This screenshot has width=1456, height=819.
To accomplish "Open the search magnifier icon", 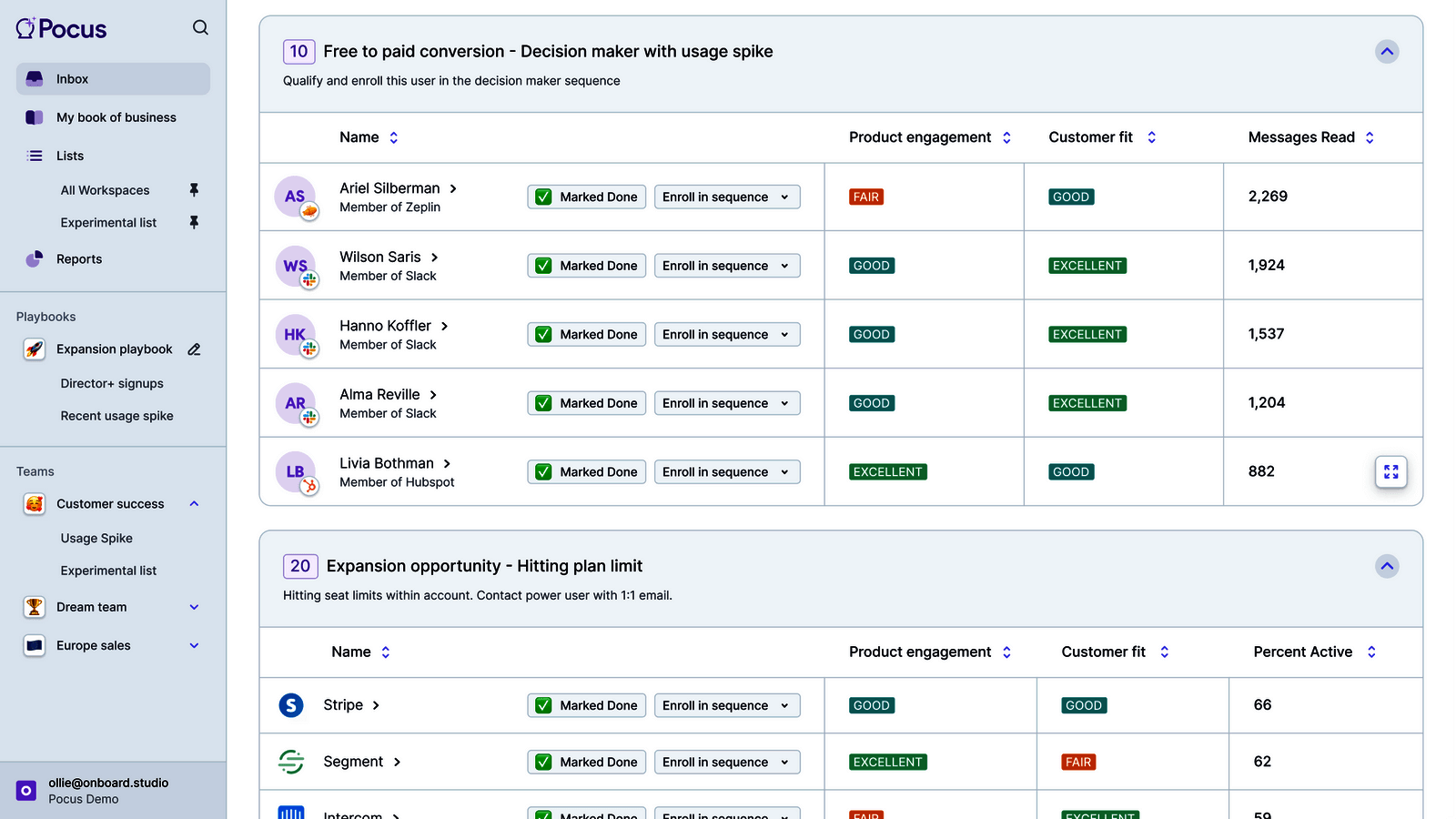I will [x=200, y=28].
